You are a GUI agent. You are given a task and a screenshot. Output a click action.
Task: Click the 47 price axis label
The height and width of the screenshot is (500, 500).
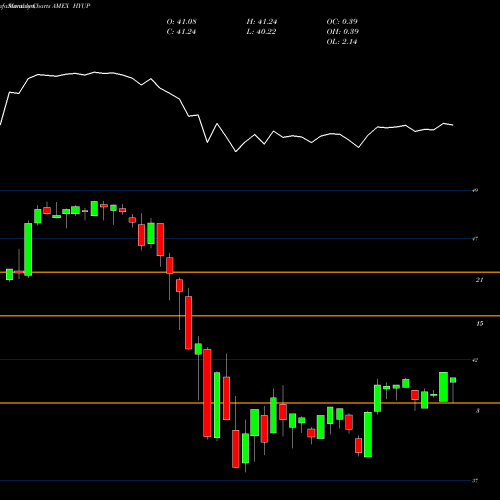coord(475,238)
